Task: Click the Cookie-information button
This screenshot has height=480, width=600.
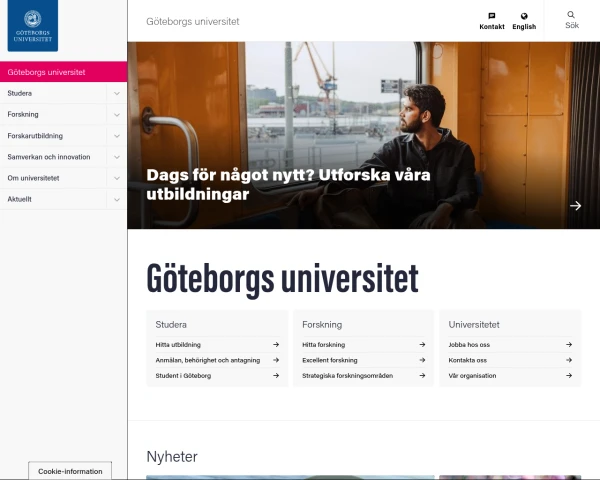Action: click(70, 471)
